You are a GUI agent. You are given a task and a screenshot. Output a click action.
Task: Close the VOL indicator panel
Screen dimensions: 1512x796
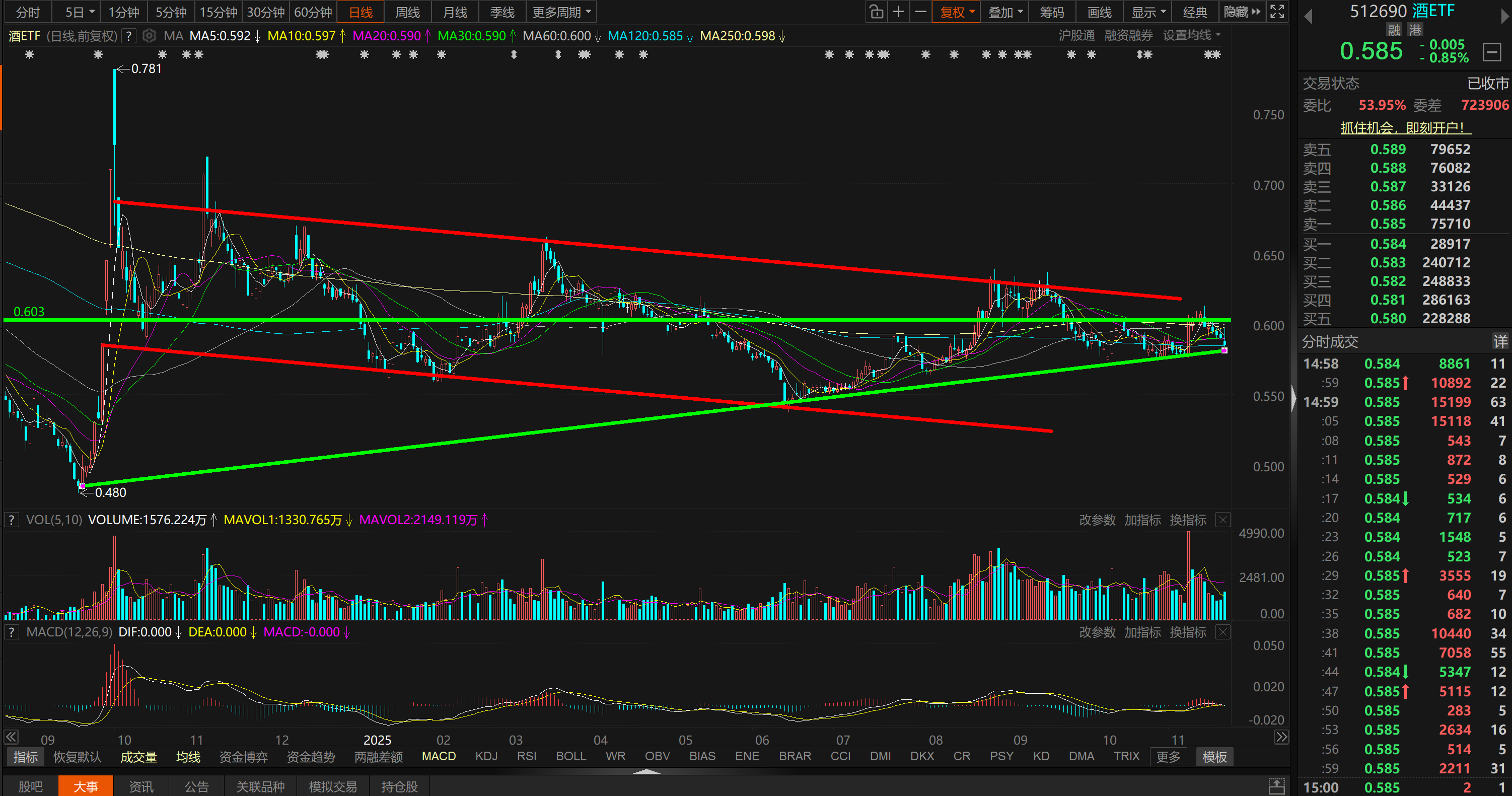pos(1222,520)
